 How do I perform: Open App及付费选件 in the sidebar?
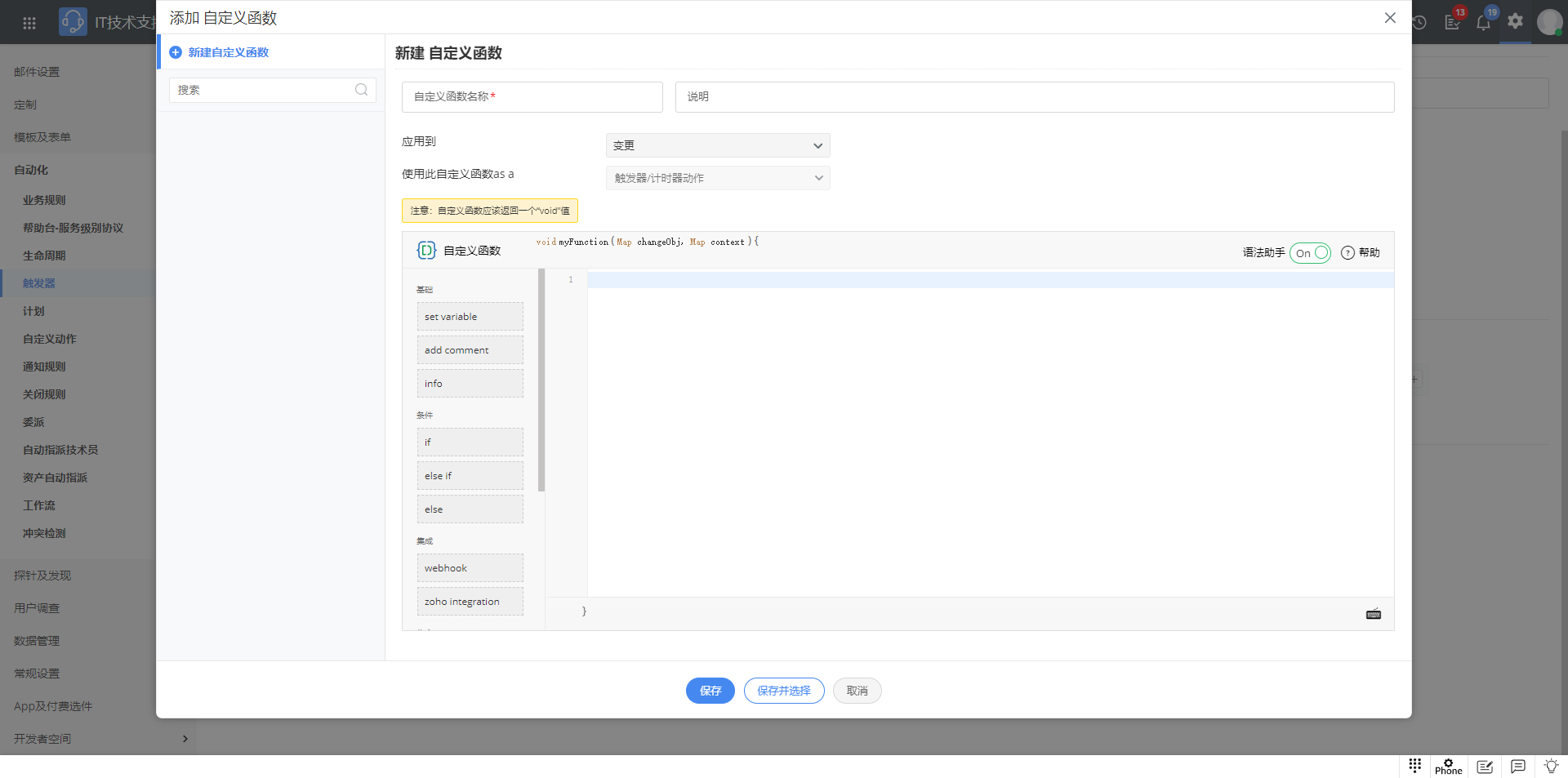53,706
